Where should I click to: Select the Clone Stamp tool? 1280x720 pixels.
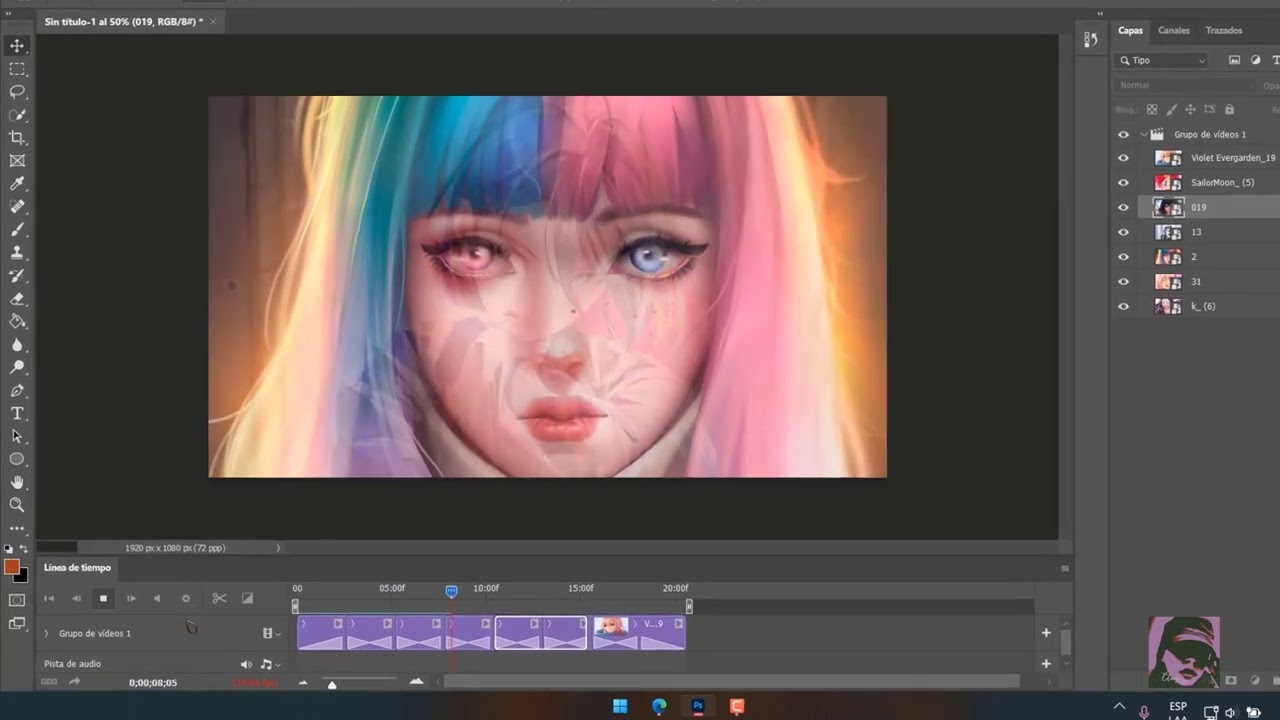click(x=17, y=253)
